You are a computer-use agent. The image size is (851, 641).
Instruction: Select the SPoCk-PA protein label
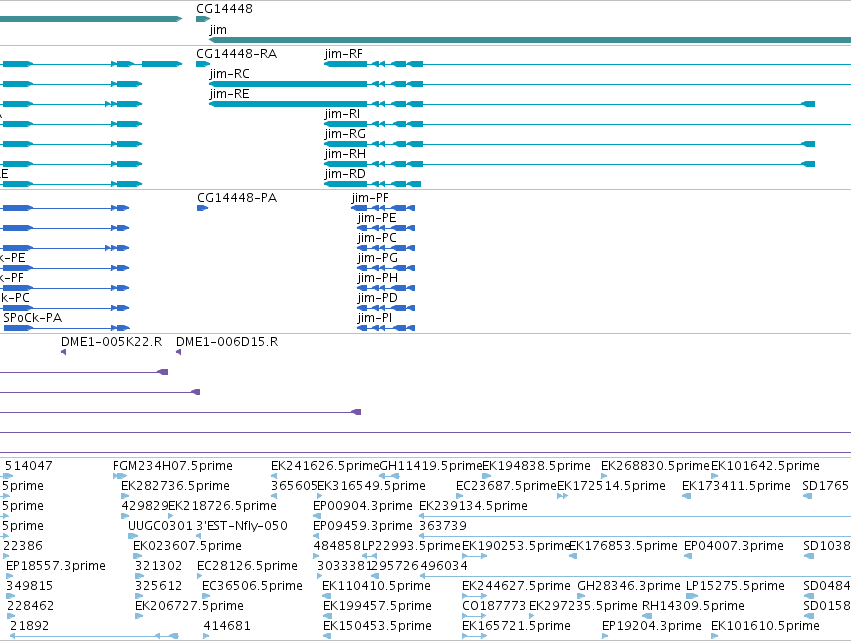33,318
